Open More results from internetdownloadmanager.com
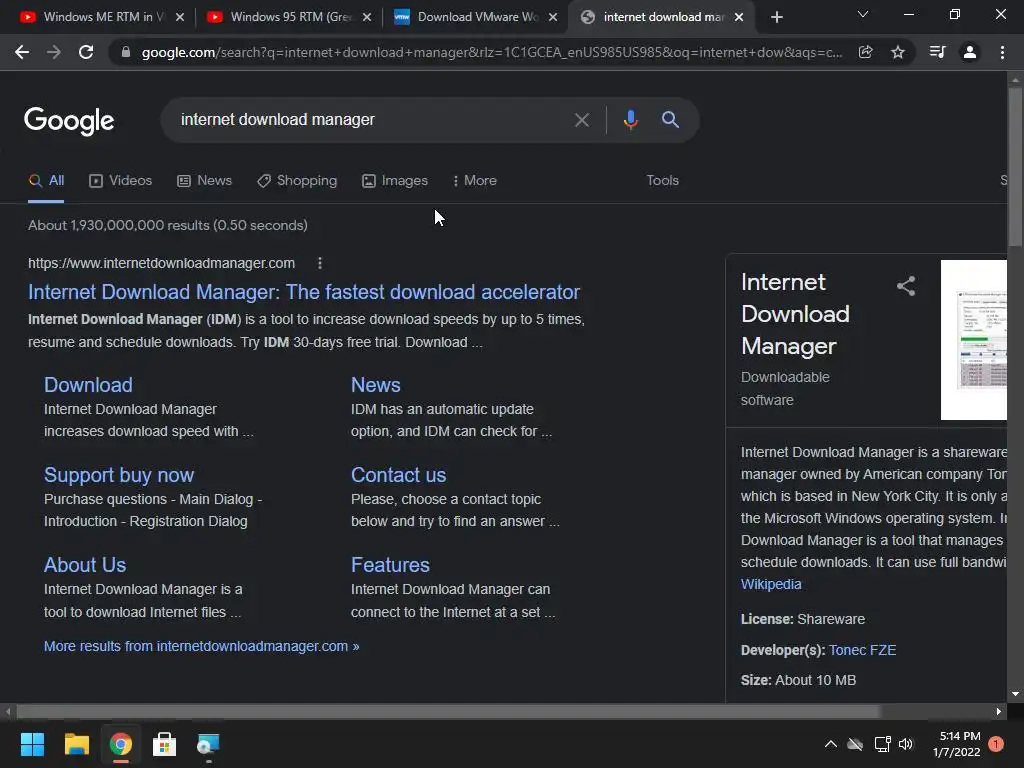 201,646
